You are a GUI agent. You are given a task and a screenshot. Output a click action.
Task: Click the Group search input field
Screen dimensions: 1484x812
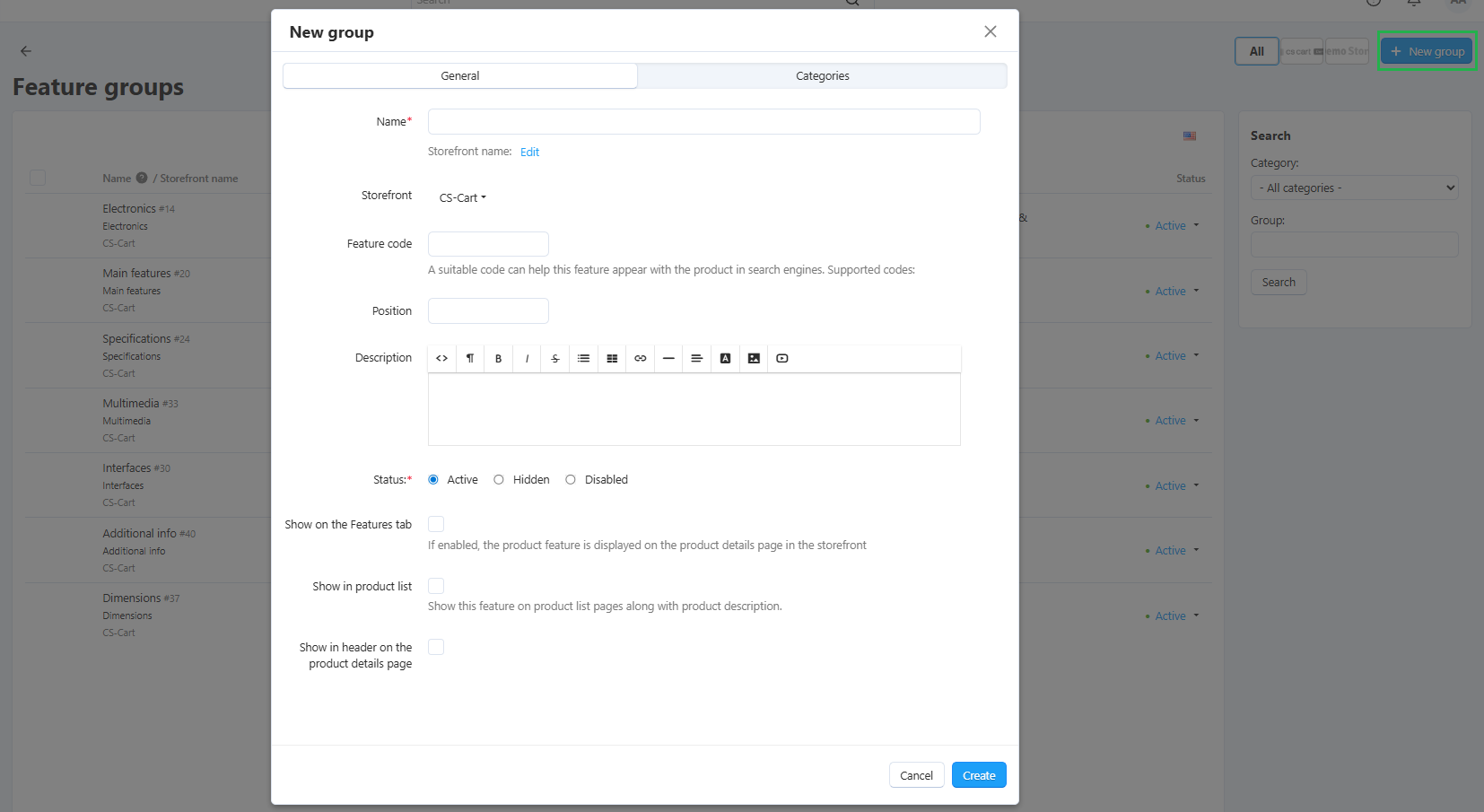1355,245
